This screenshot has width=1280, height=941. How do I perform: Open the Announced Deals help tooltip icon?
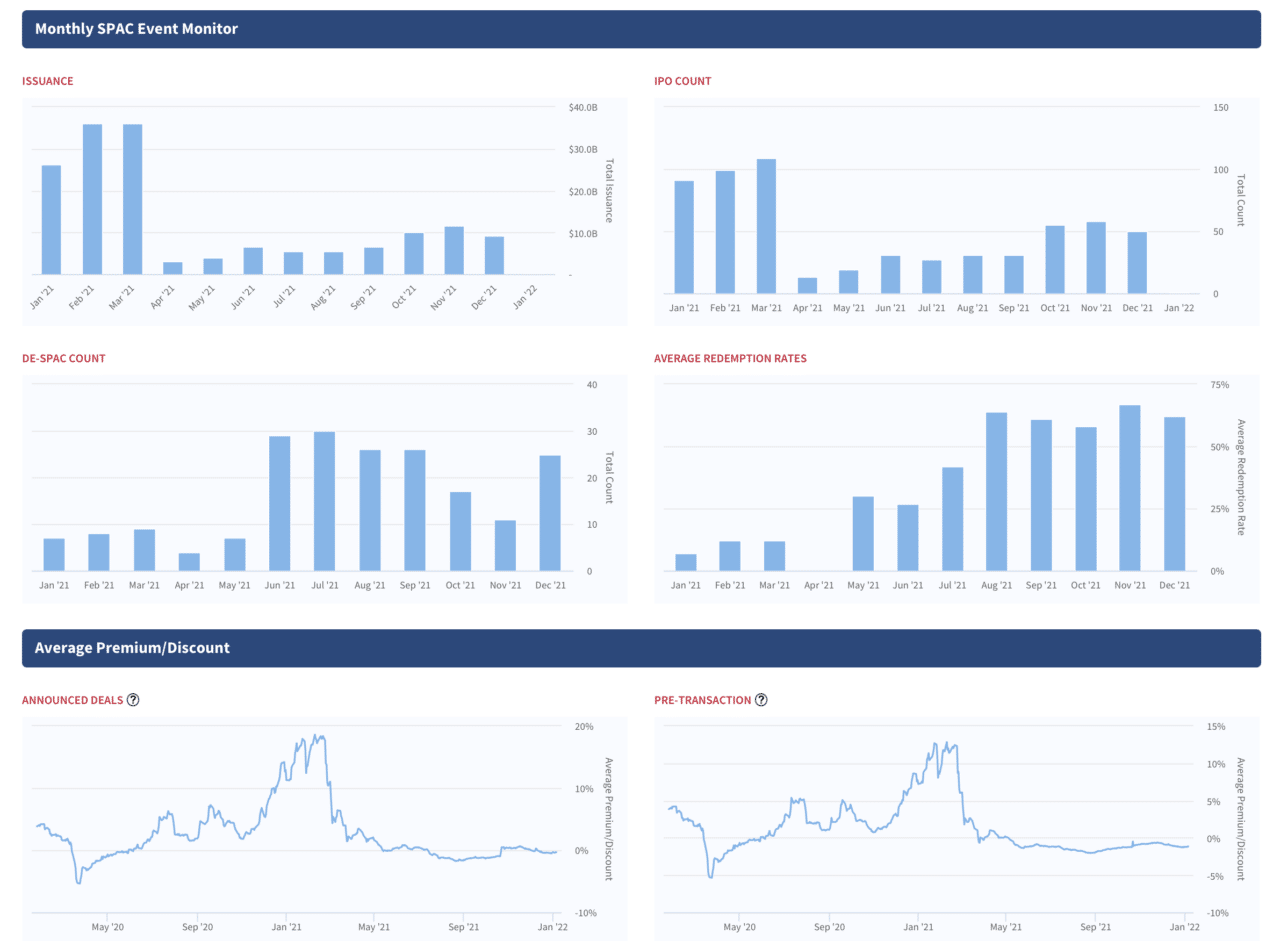[133, 700]
